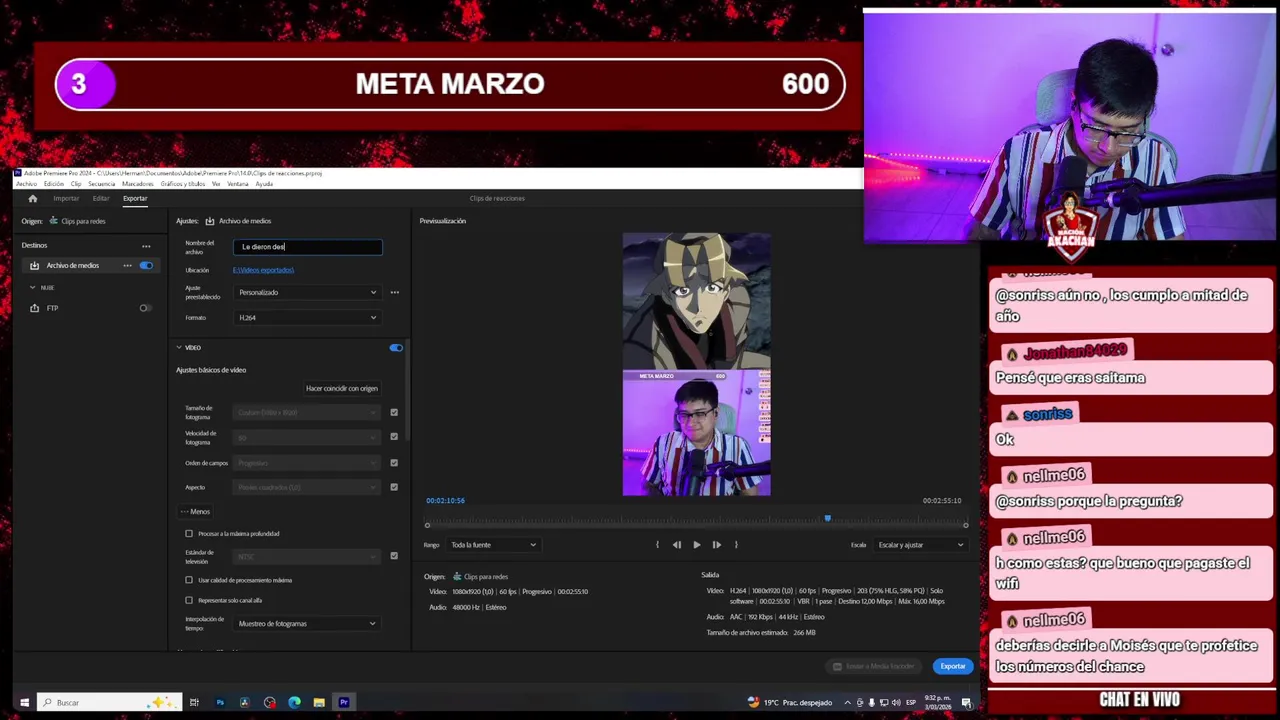Uncheck match source for Aspecto

[x=394, y=487]
